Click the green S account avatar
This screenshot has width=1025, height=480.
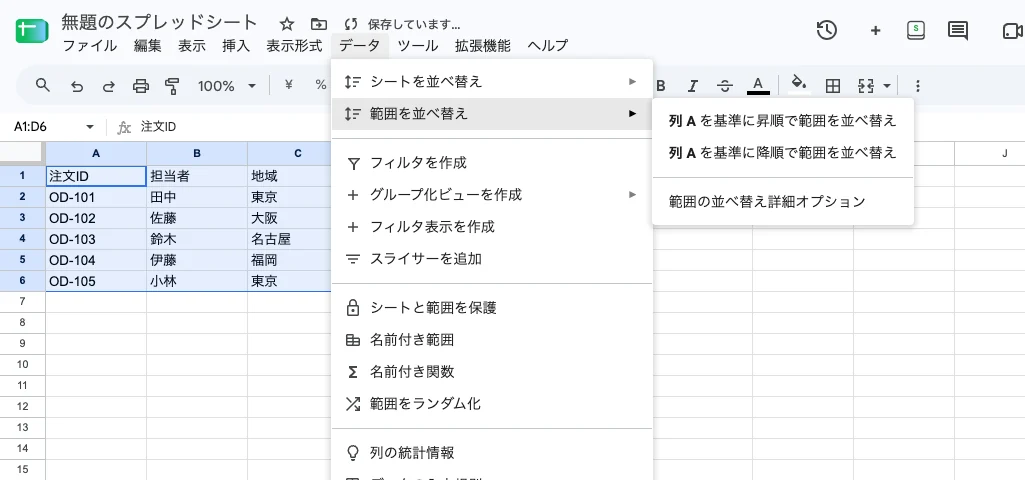click(x=916, y=29)
